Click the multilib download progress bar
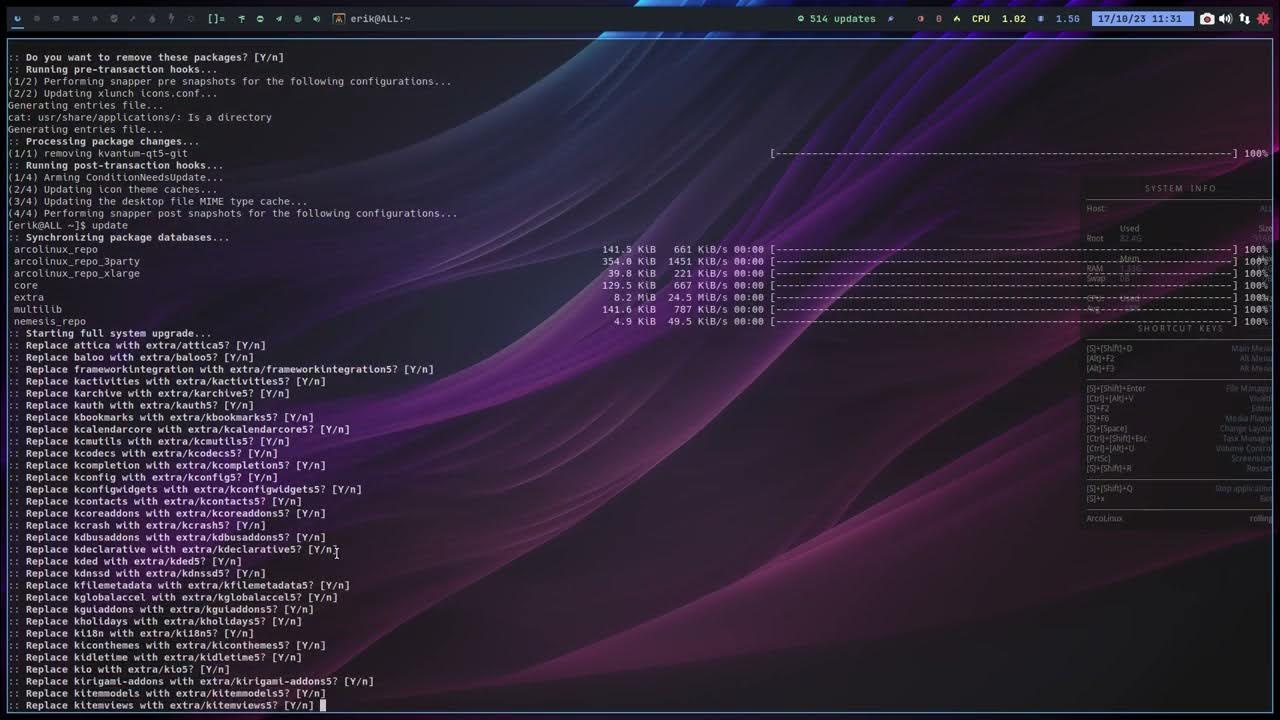Screen dimensions: 1280x720 pos(1005,309)
